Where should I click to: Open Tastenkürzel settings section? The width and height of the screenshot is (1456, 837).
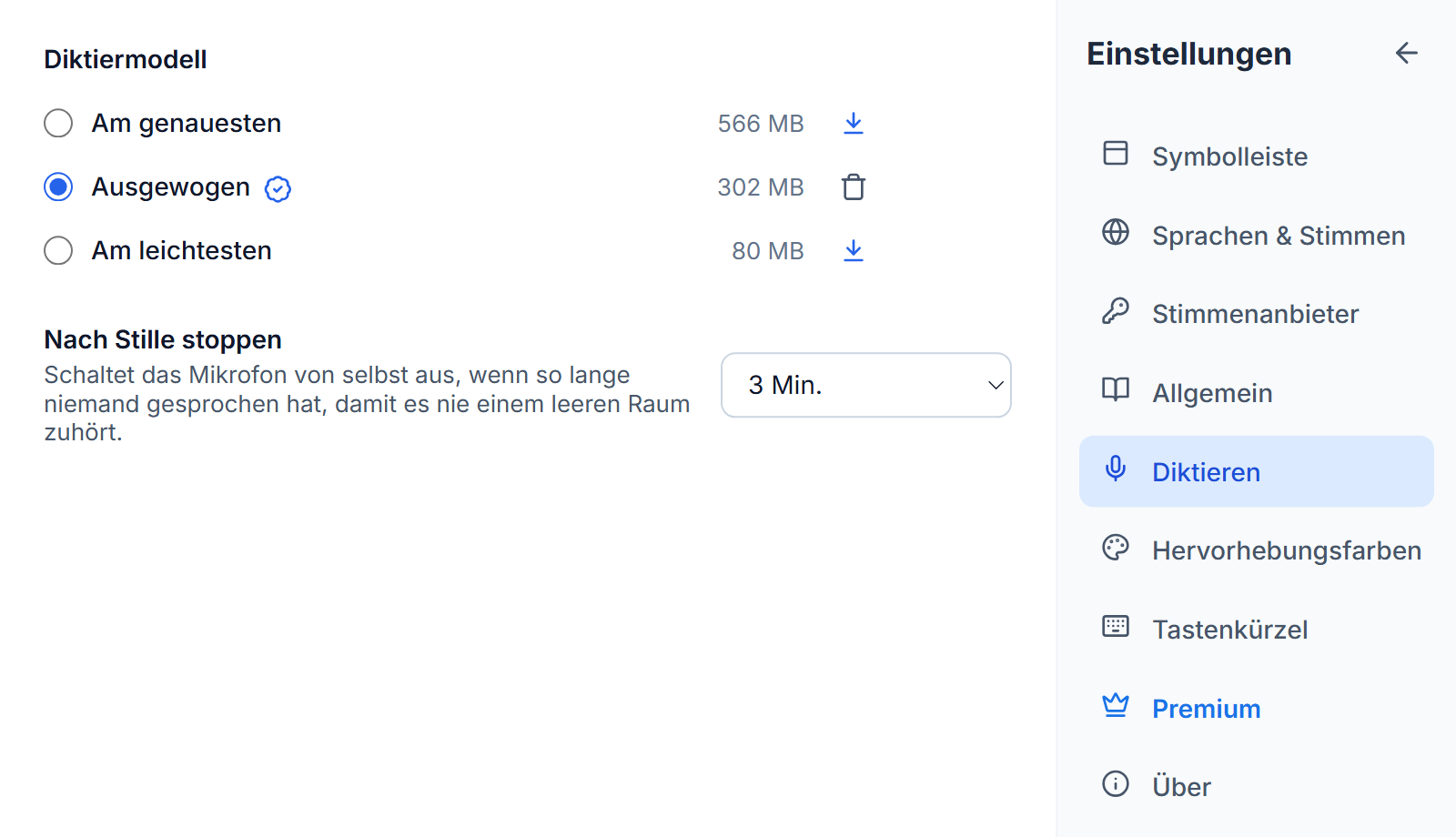pyautogui.click(x=1257, y=630)
